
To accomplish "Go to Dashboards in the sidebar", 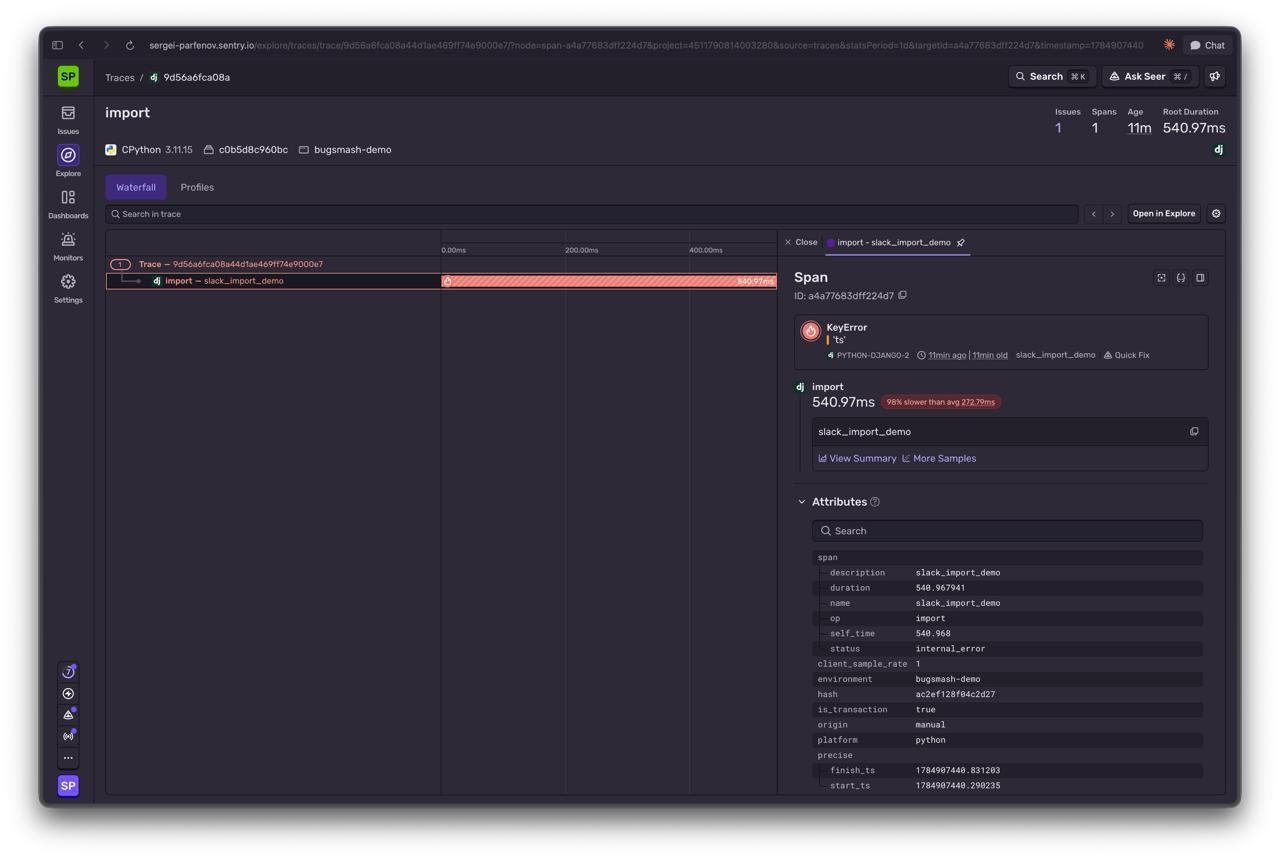I will click(68, 203).
